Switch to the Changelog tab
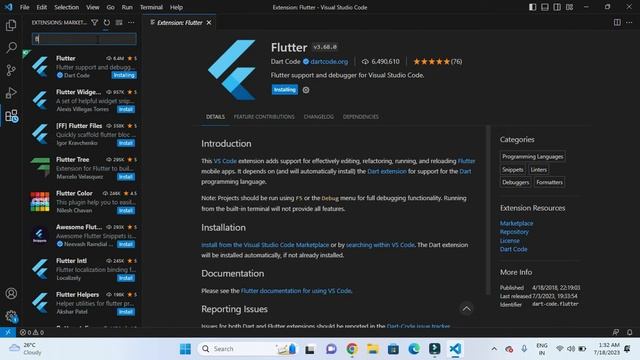This screenshot has width=640, height=360. (319, 117)
